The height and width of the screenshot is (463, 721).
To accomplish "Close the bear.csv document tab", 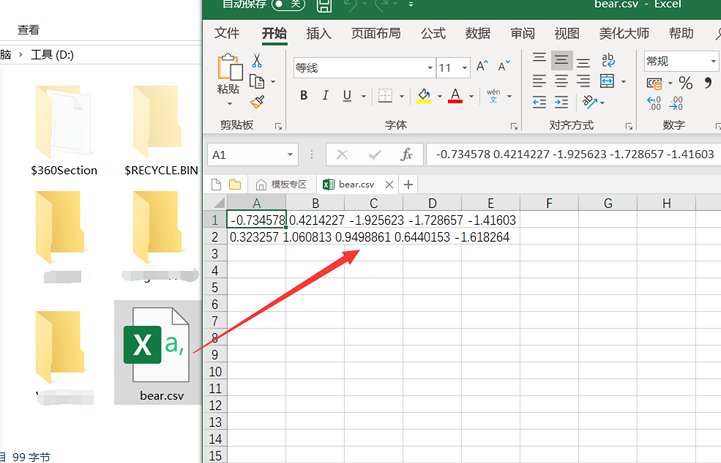I will tap(389, 184).
